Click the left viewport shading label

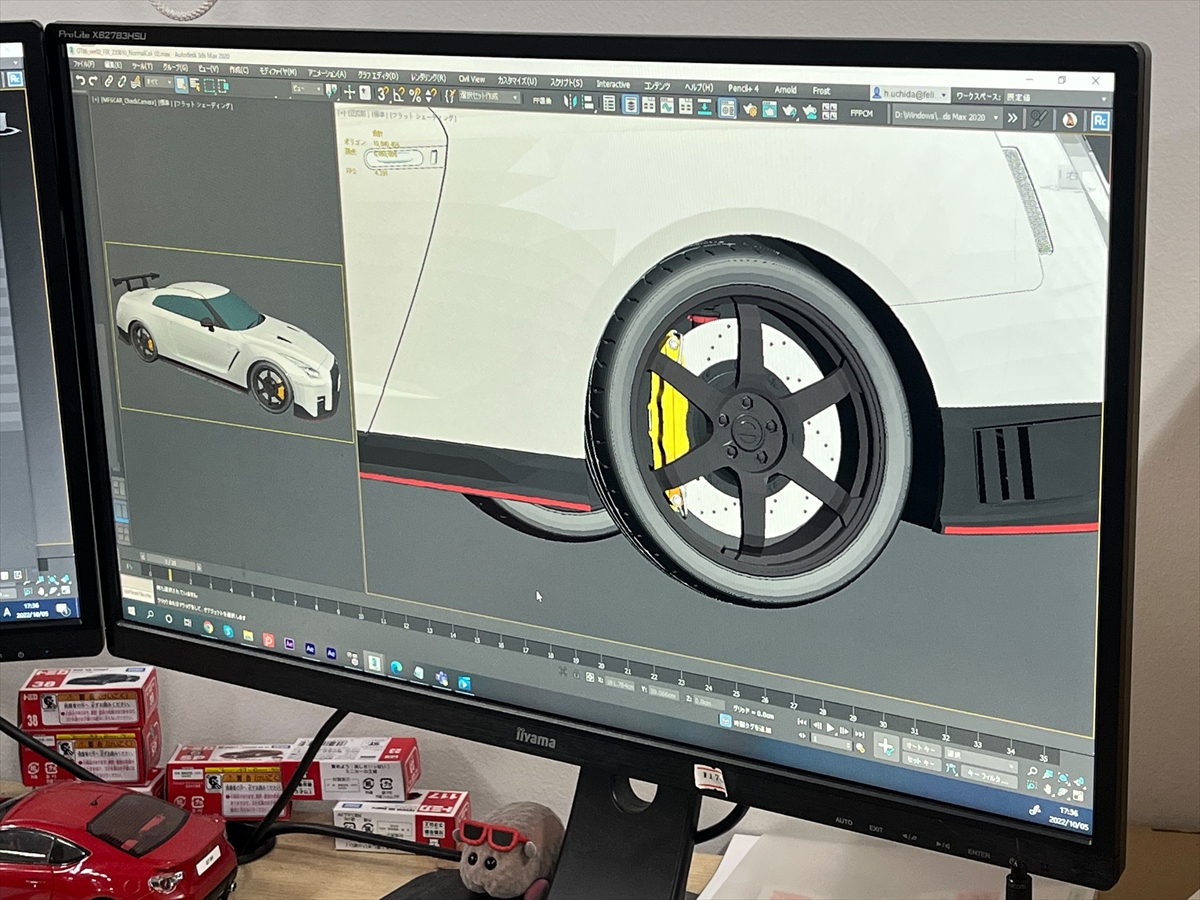(x=202, y=106)
